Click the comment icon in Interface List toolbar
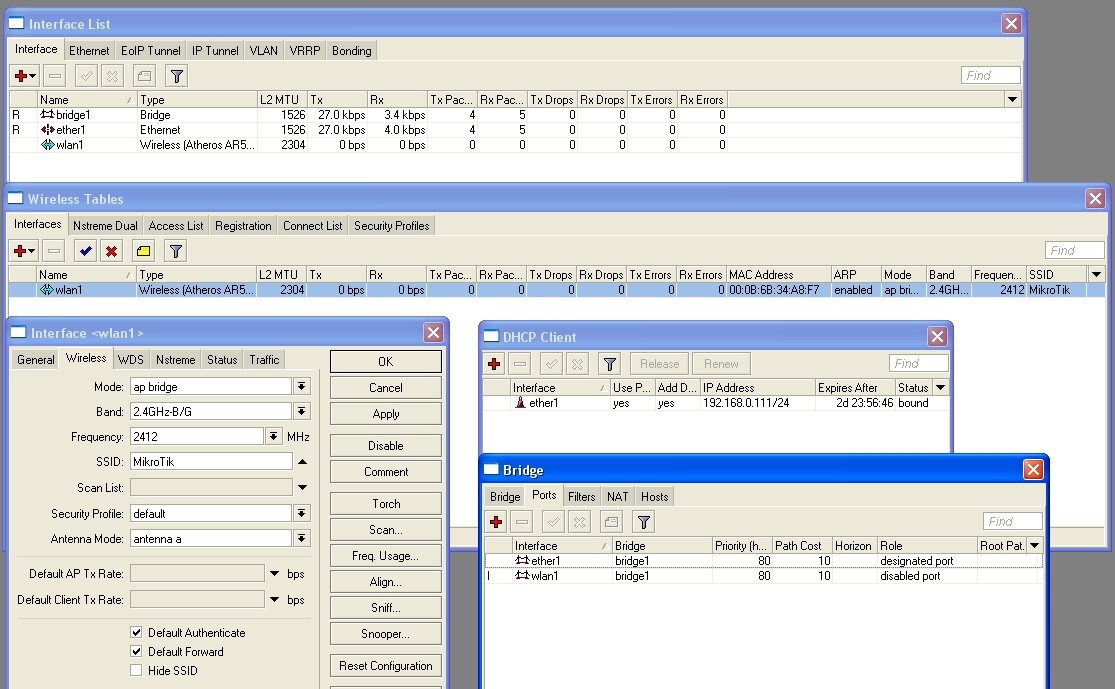 (144, 76)
